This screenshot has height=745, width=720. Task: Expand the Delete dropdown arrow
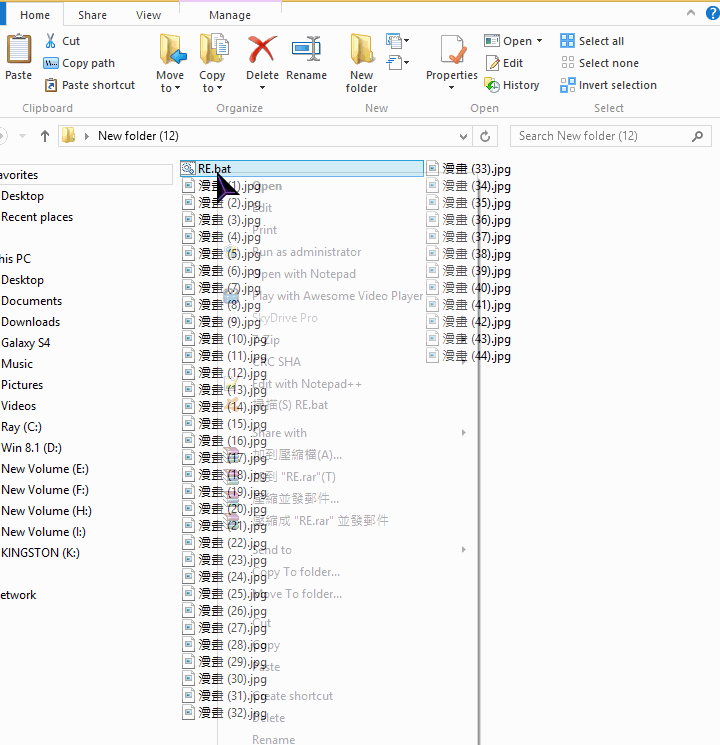(x=262, y=87)
